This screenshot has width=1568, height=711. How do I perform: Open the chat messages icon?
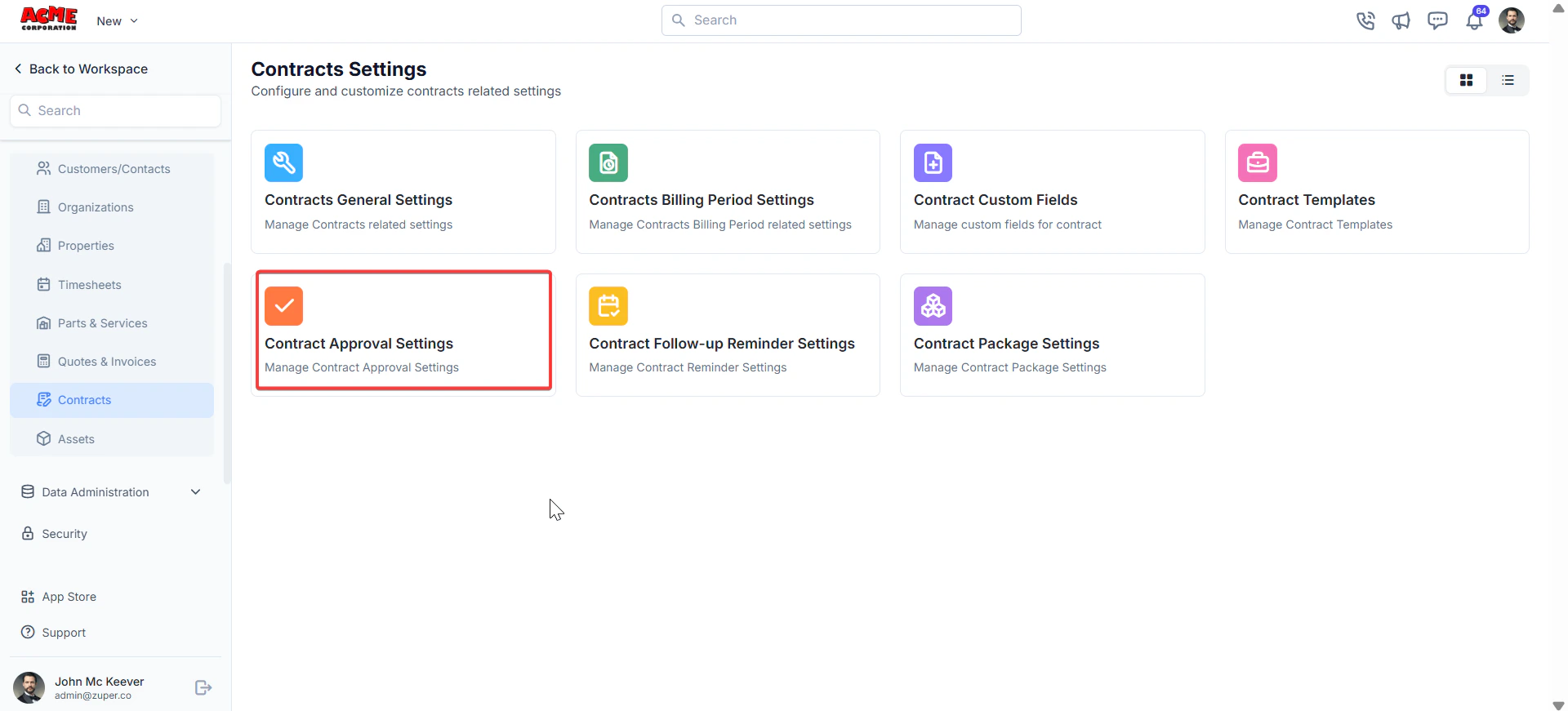[1437, 20]
